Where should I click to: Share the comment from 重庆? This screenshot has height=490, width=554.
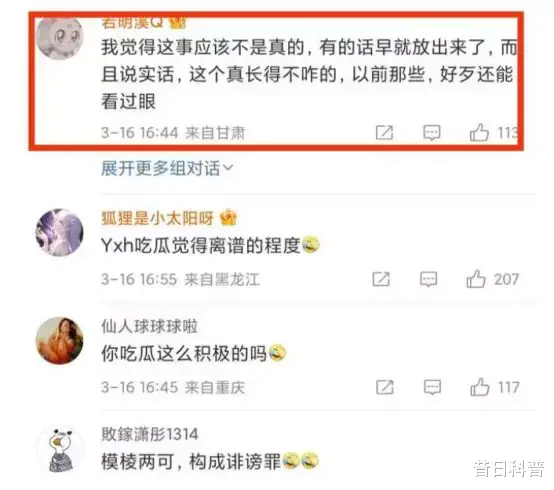click(x=385, y=387)
